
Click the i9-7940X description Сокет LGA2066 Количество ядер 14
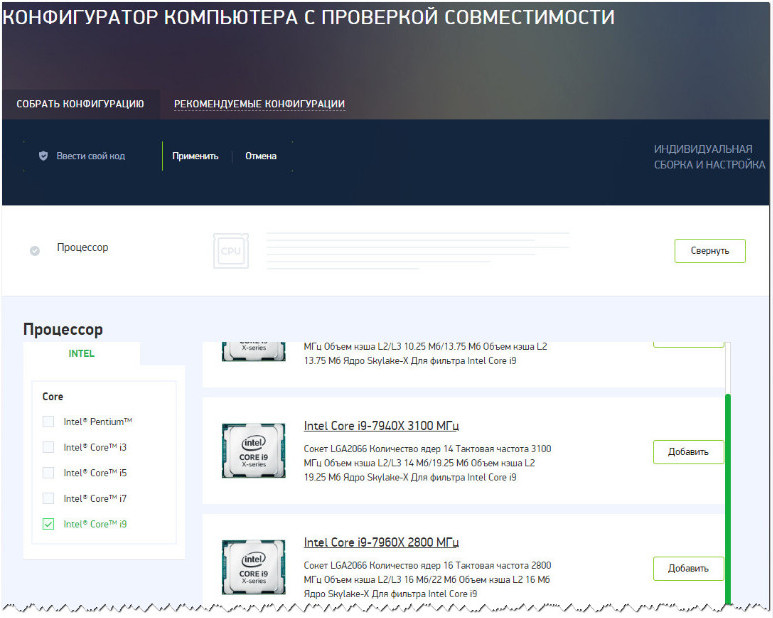point(427,463)
